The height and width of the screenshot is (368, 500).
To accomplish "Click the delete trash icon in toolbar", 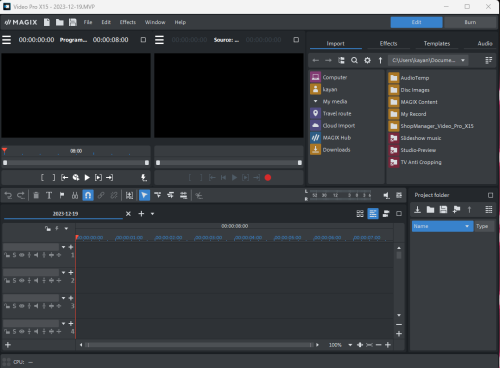I will coord(36,195).
